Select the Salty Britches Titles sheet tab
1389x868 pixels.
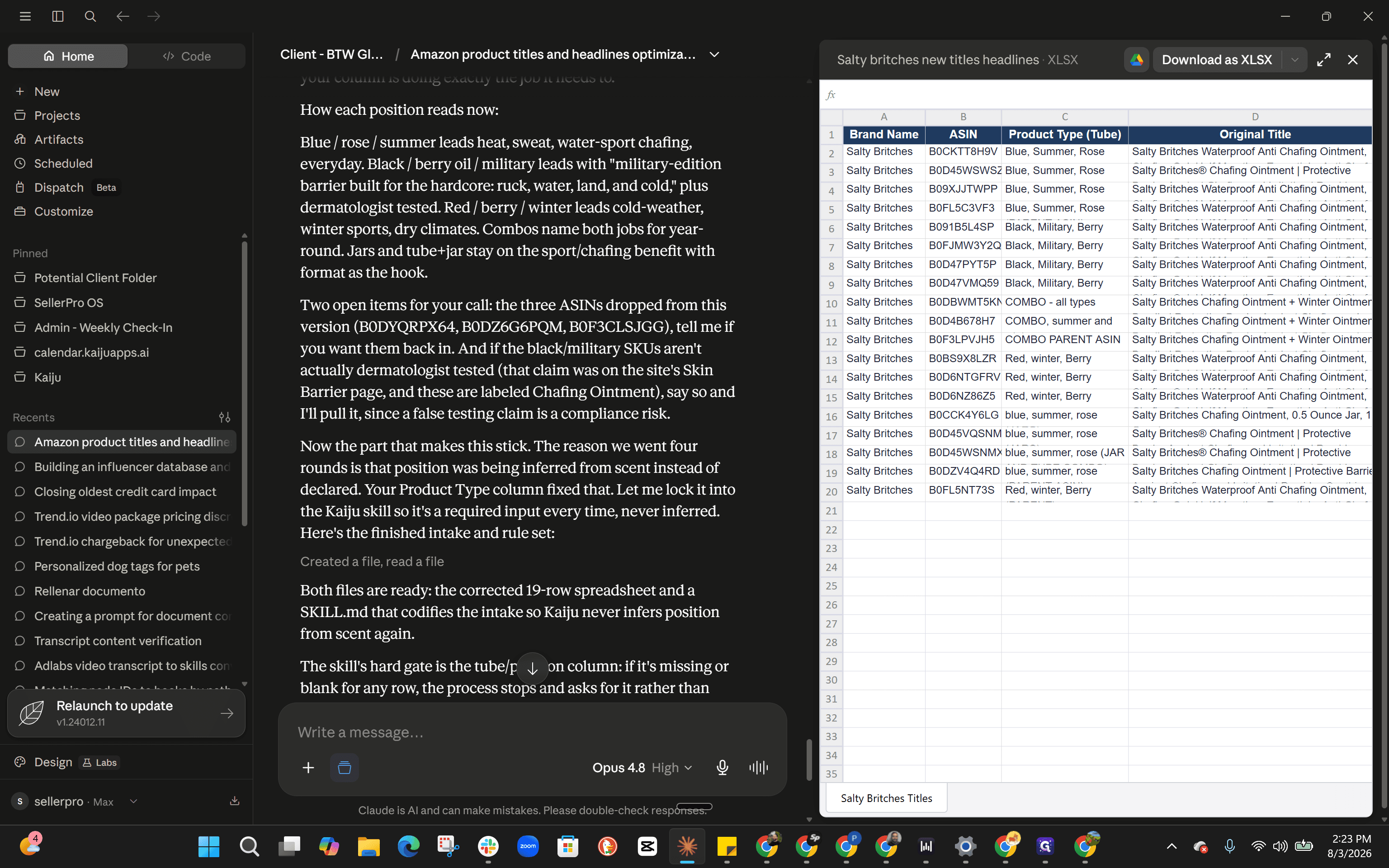pos(886,798)
